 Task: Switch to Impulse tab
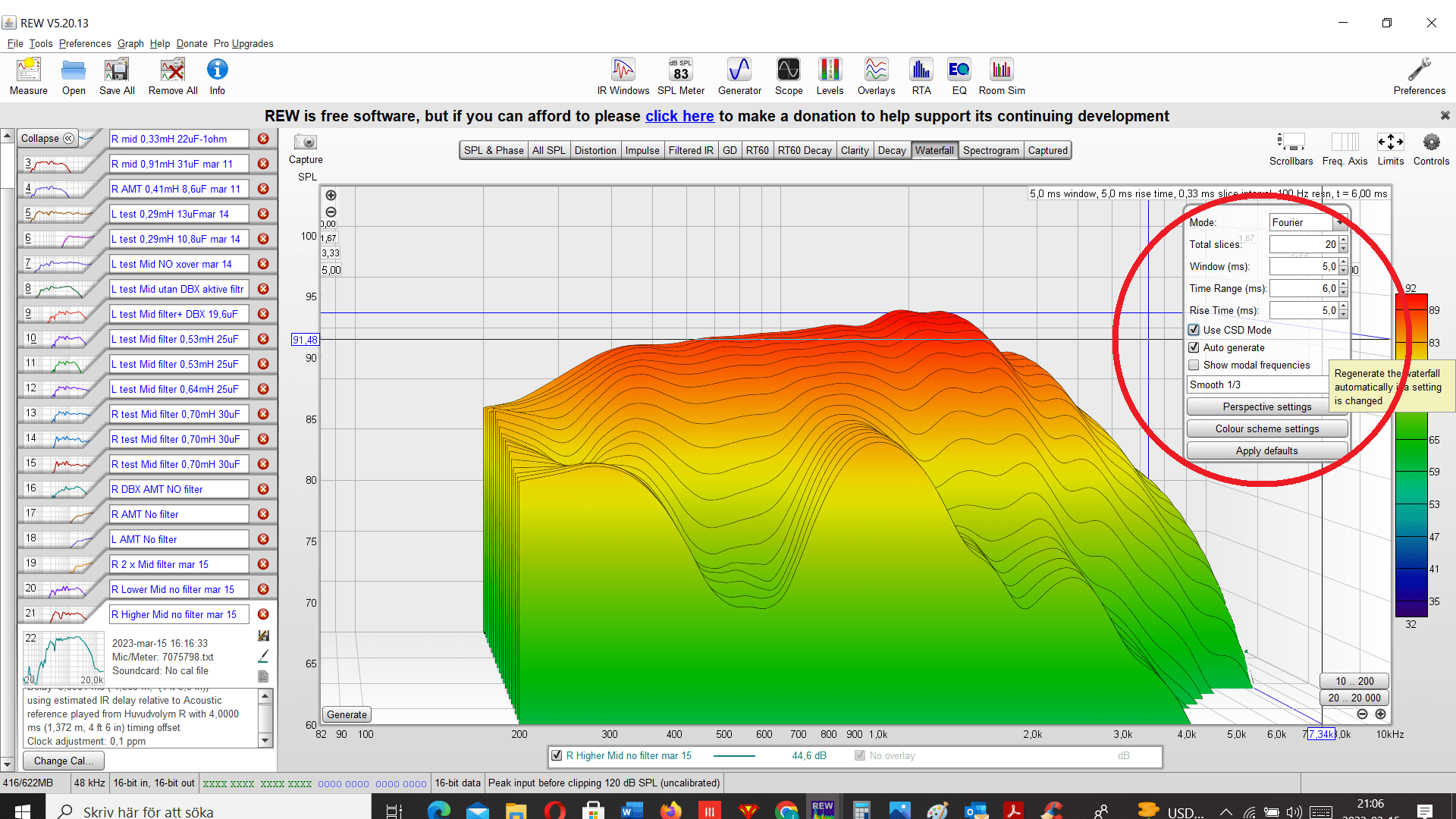[642, 150]
